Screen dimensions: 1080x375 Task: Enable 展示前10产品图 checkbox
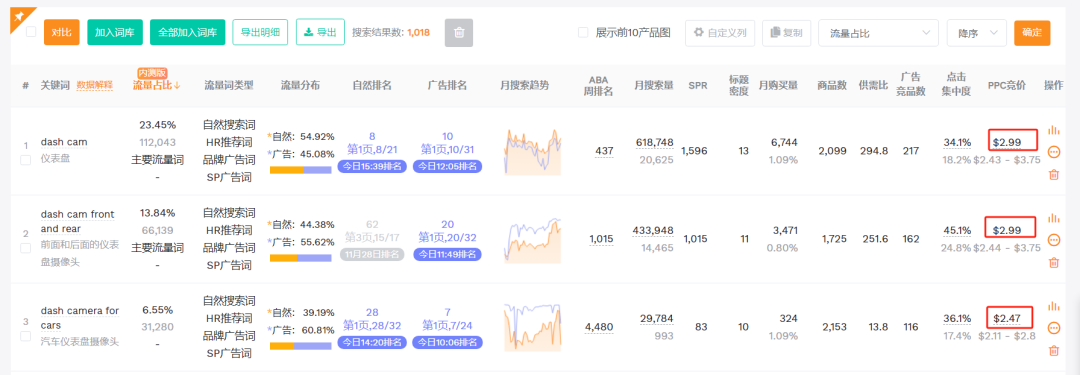click(583, 32)
